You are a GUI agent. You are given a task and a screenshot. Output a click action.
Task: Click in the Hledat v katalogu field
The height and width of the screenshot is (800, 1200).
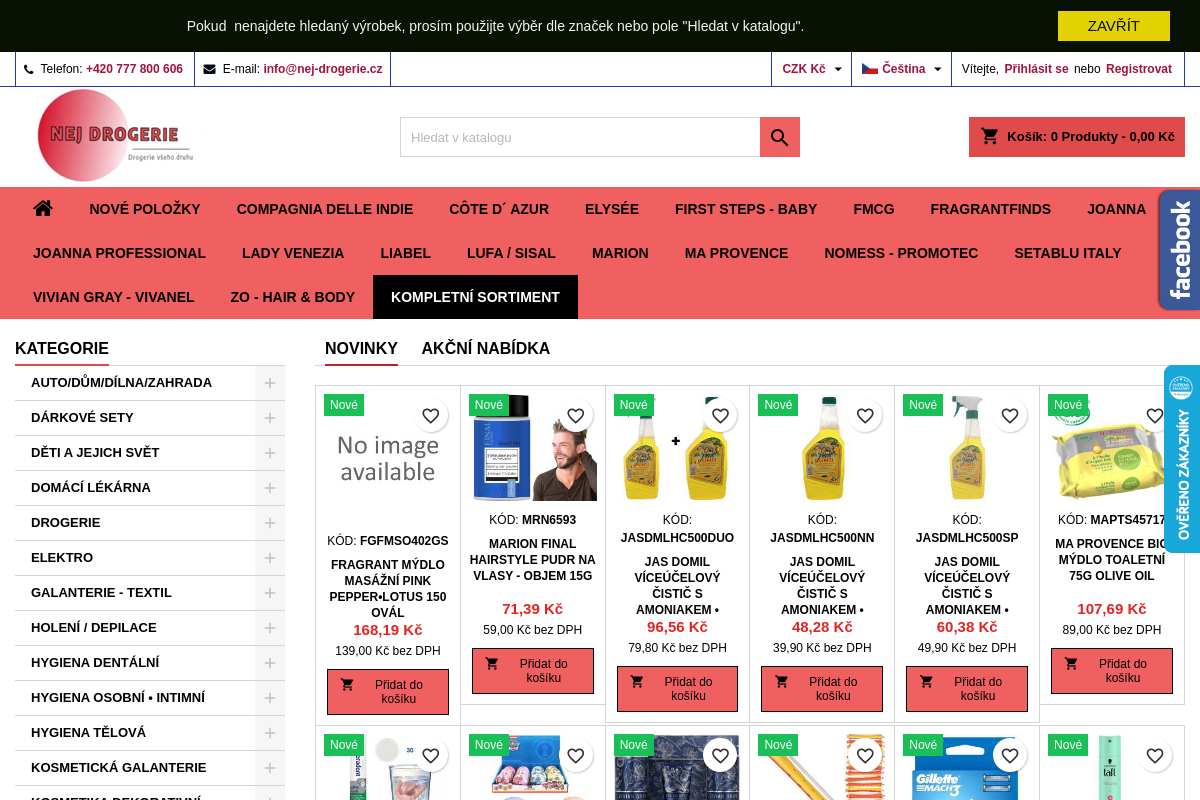point(580,137)
